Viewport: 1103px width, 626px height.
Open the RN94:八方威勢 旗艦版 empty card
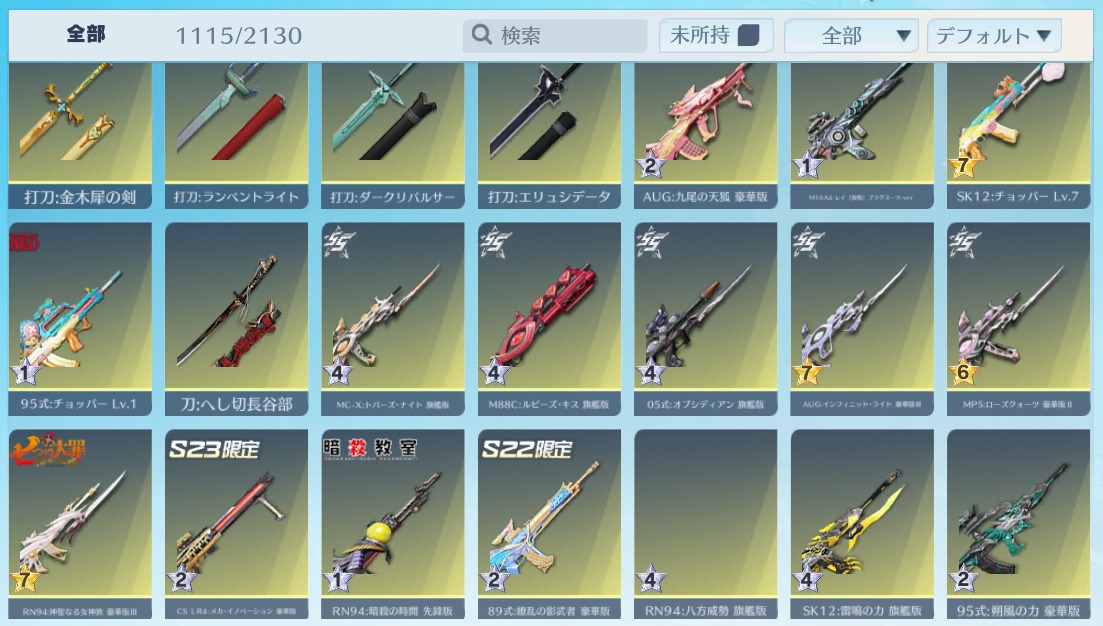tap(706, 525)
